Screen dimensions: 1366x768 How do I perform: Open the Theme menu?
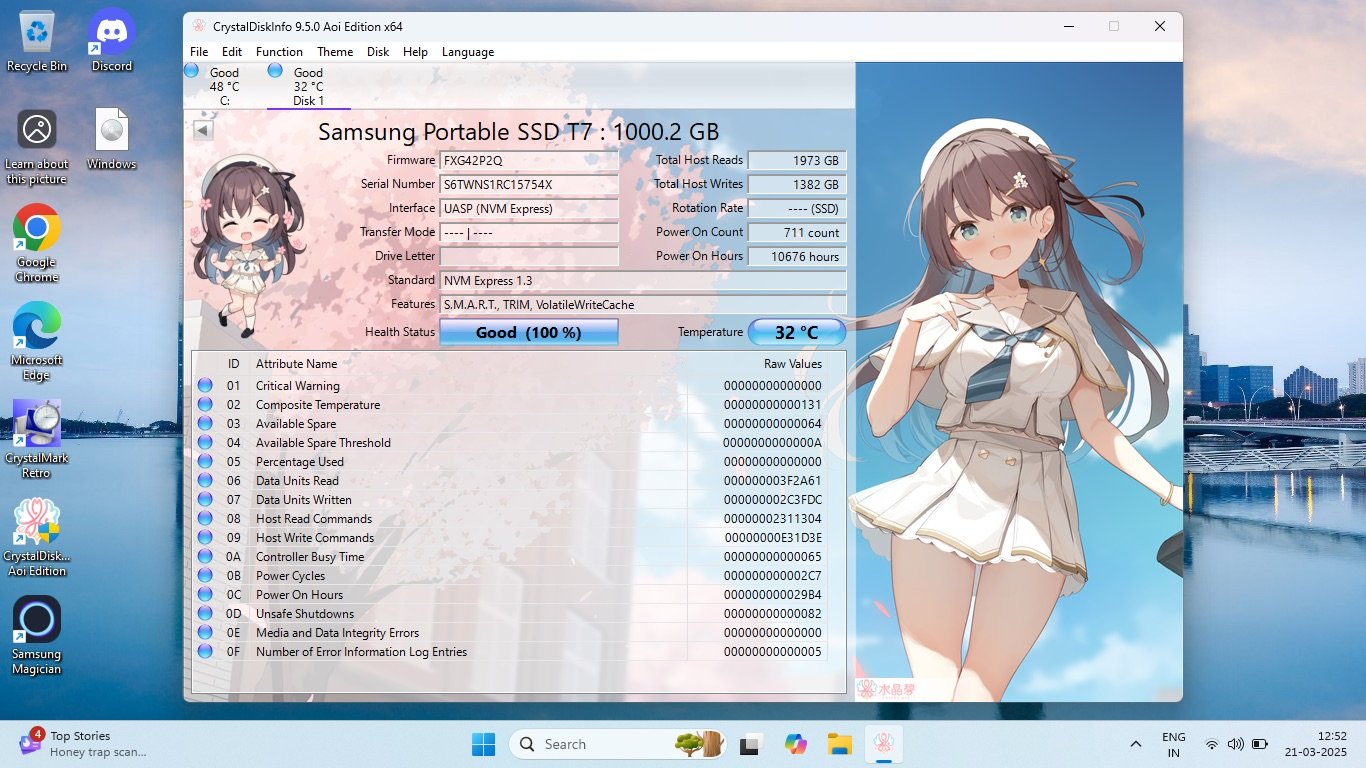point(335,52)
